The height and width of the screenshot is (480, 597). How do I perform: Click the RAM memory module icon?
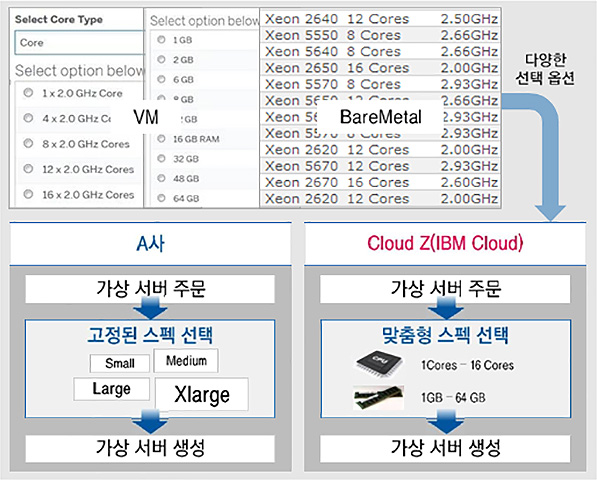[x=378, y=398]
